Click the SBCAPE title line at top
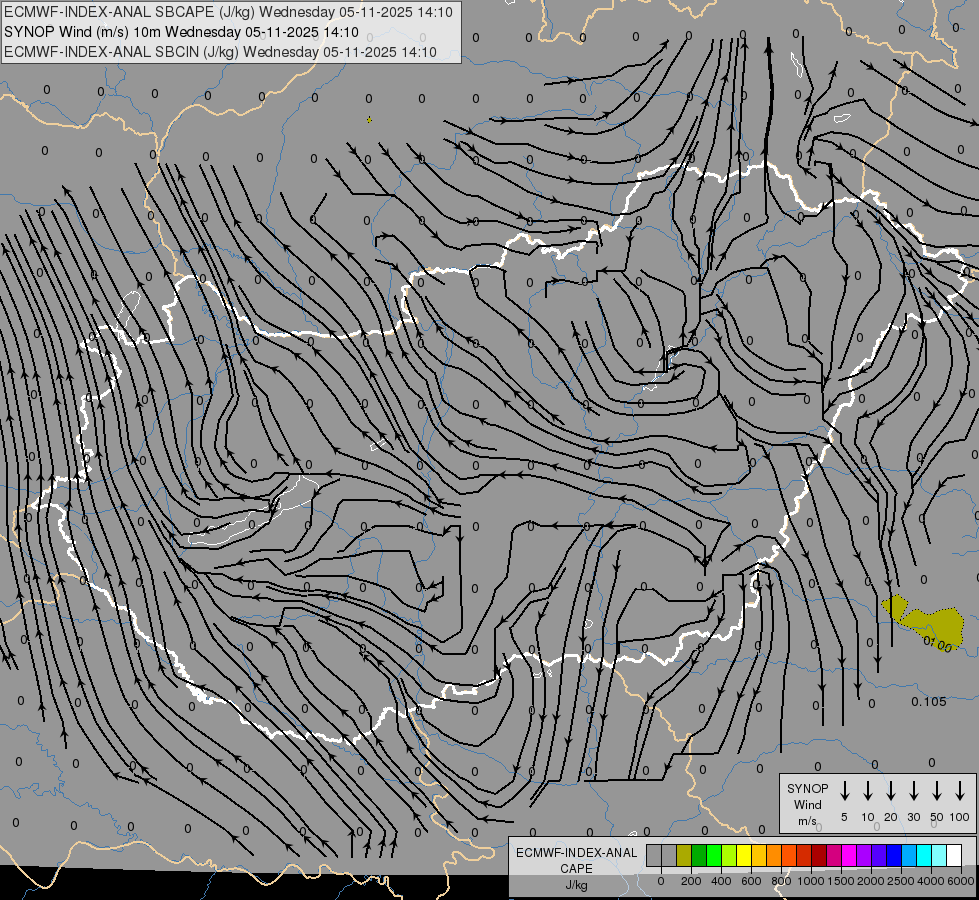The width and height of the screenshot is (979, 900). [228, 12]
